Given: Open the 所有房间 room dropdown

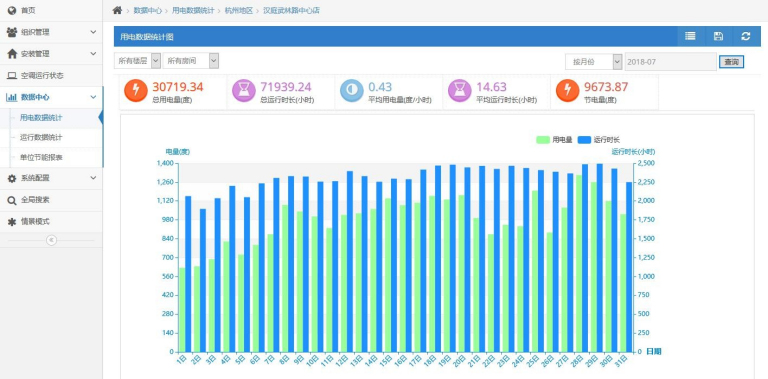Looking at the screenshot, I should [191, 61].
